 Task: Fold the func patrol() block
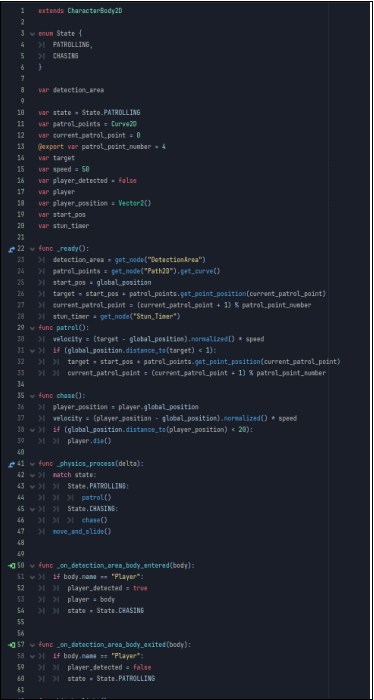tap(32, 328)
